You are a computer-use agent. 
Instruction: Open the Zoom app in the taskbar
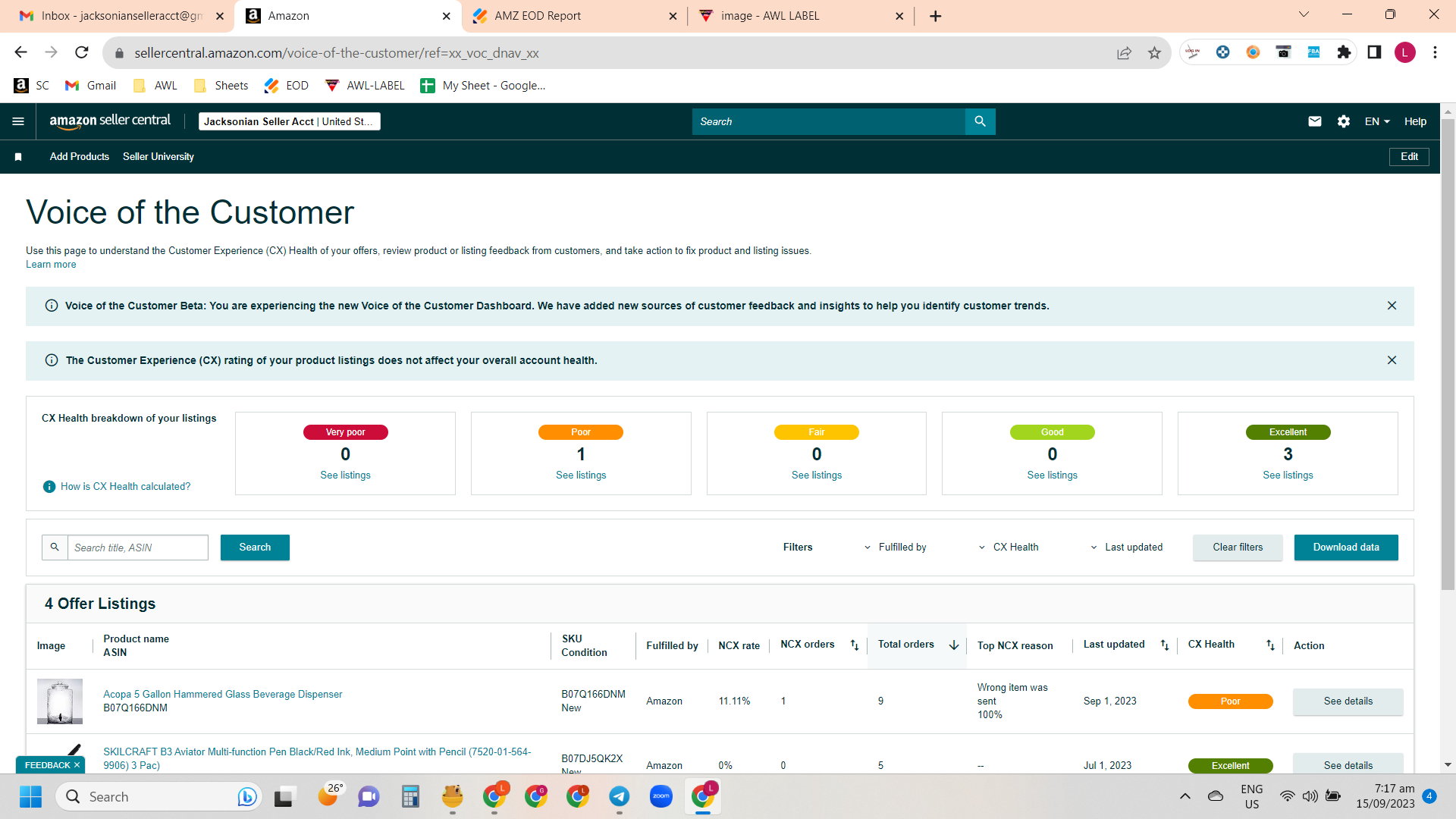661,796
